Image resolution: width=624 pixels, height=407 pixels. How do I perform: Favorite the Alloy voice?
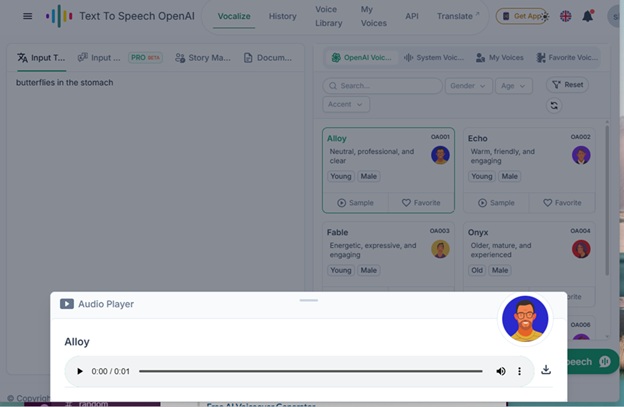(421, 203)
